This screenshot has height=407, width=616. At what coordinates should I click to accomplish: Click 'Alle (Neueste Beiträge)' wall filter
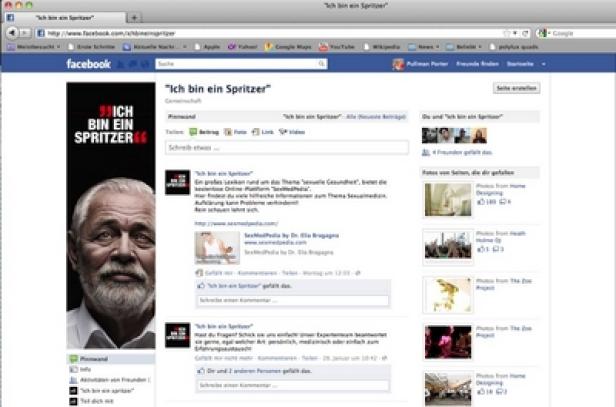[376, 117]
